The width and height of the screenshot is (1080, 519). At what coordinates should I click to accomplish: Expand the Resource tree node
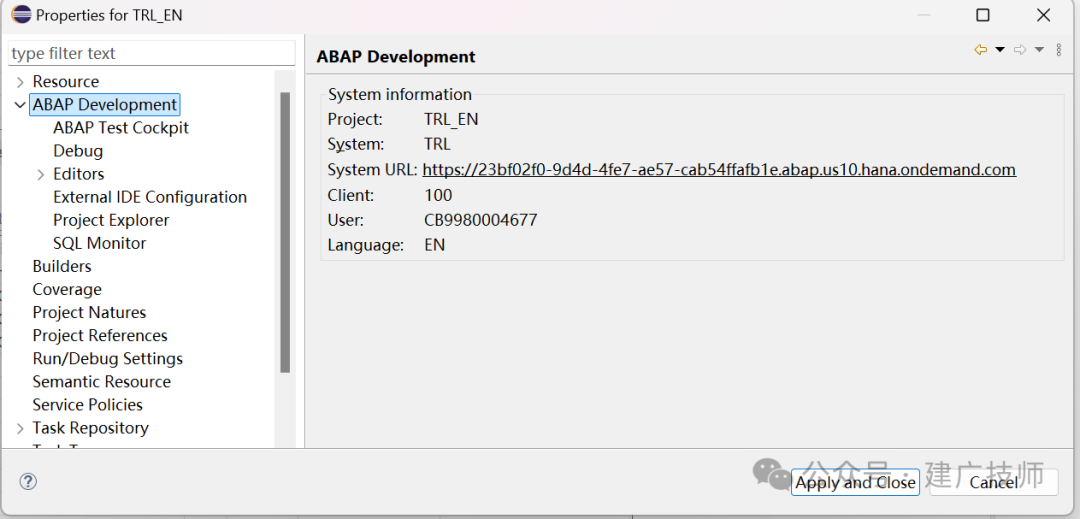coord(20,82)
